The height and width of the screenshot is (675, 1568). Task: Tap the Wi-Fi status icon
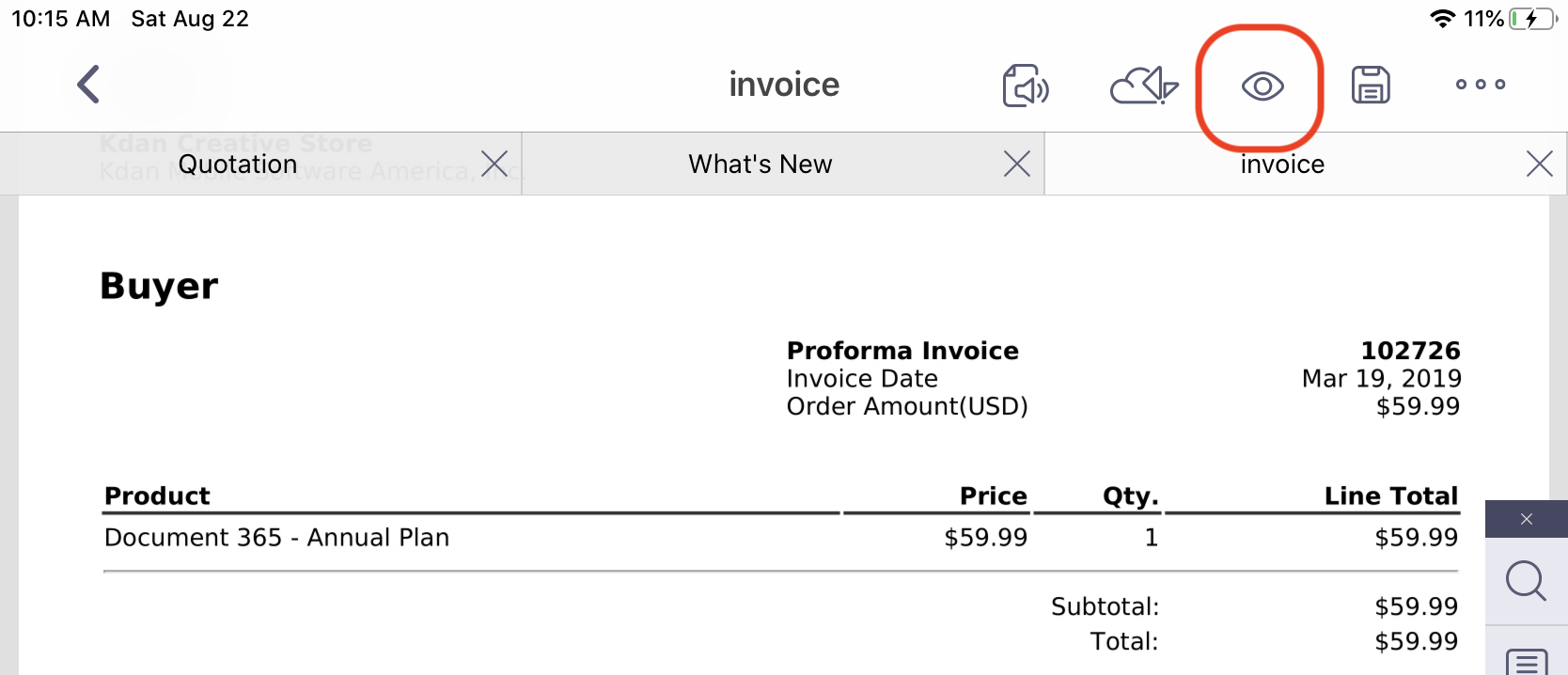tap(1442, 19)
